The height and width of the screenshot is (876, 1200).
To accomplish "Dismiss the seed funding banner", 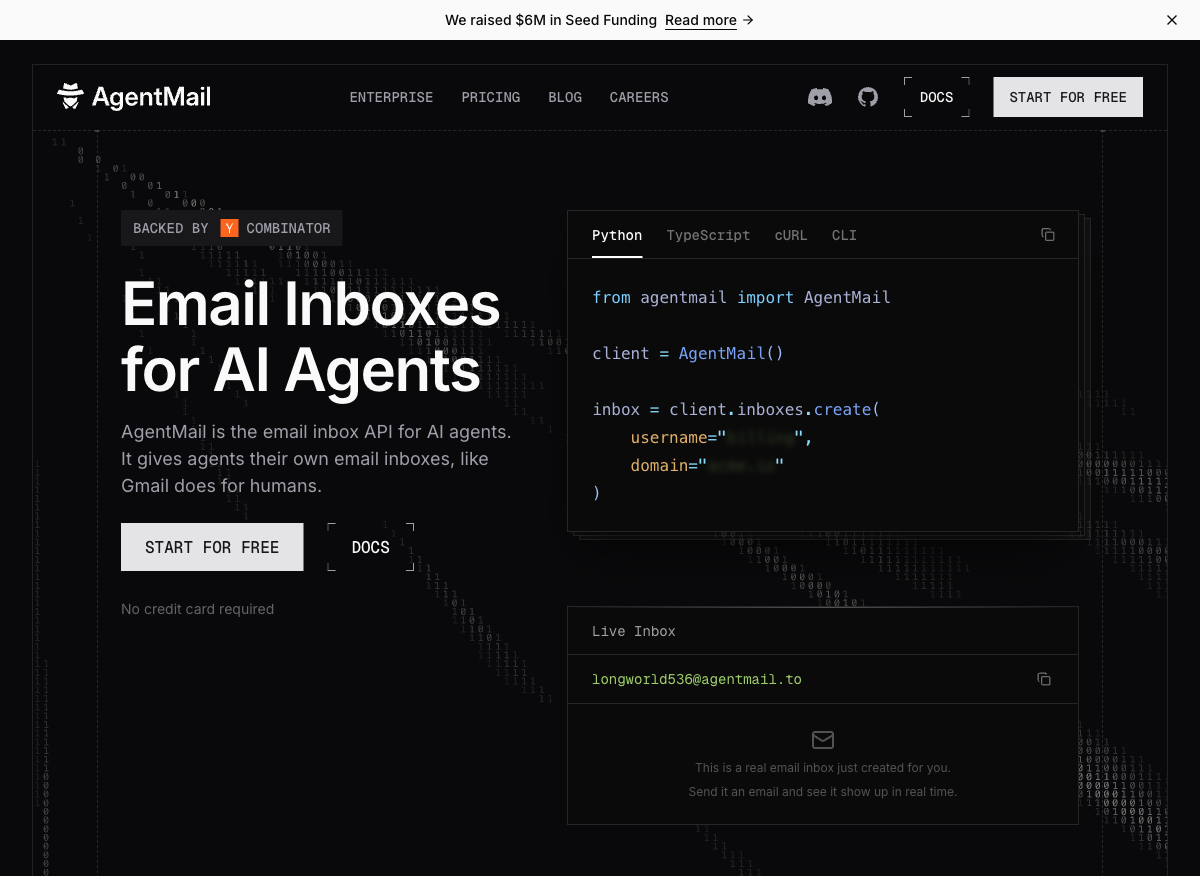I will [x=1171, y=20].
